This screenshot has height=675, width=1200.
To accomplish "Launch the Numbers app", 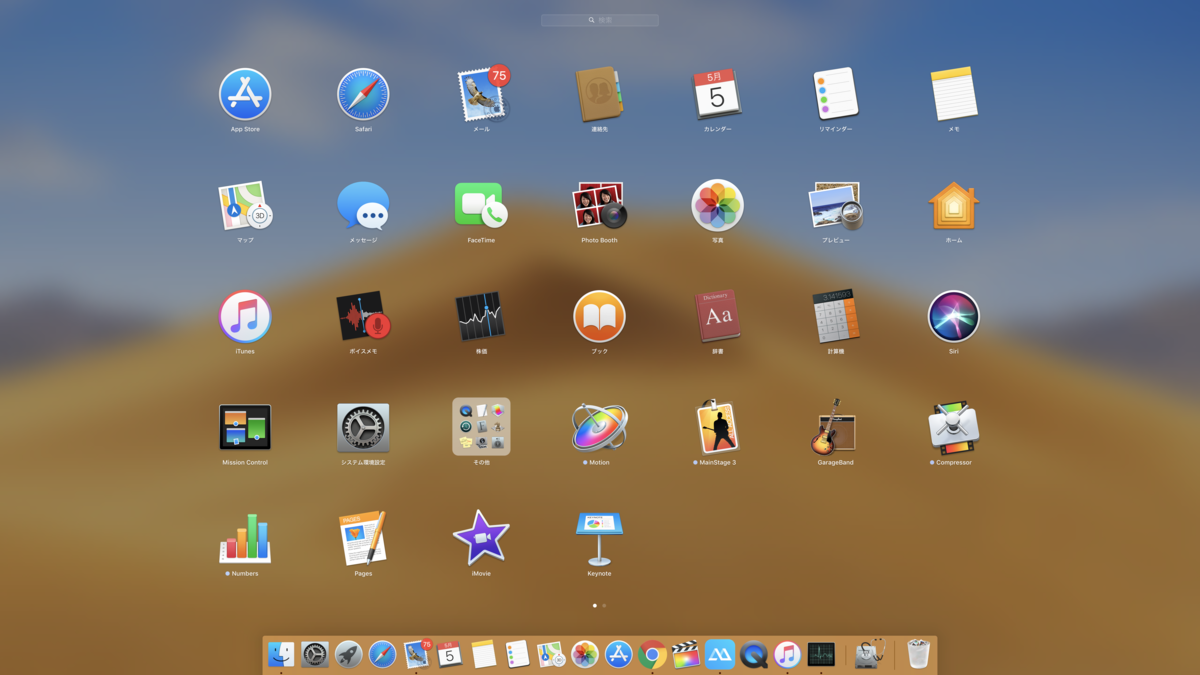I will (245, 538).
